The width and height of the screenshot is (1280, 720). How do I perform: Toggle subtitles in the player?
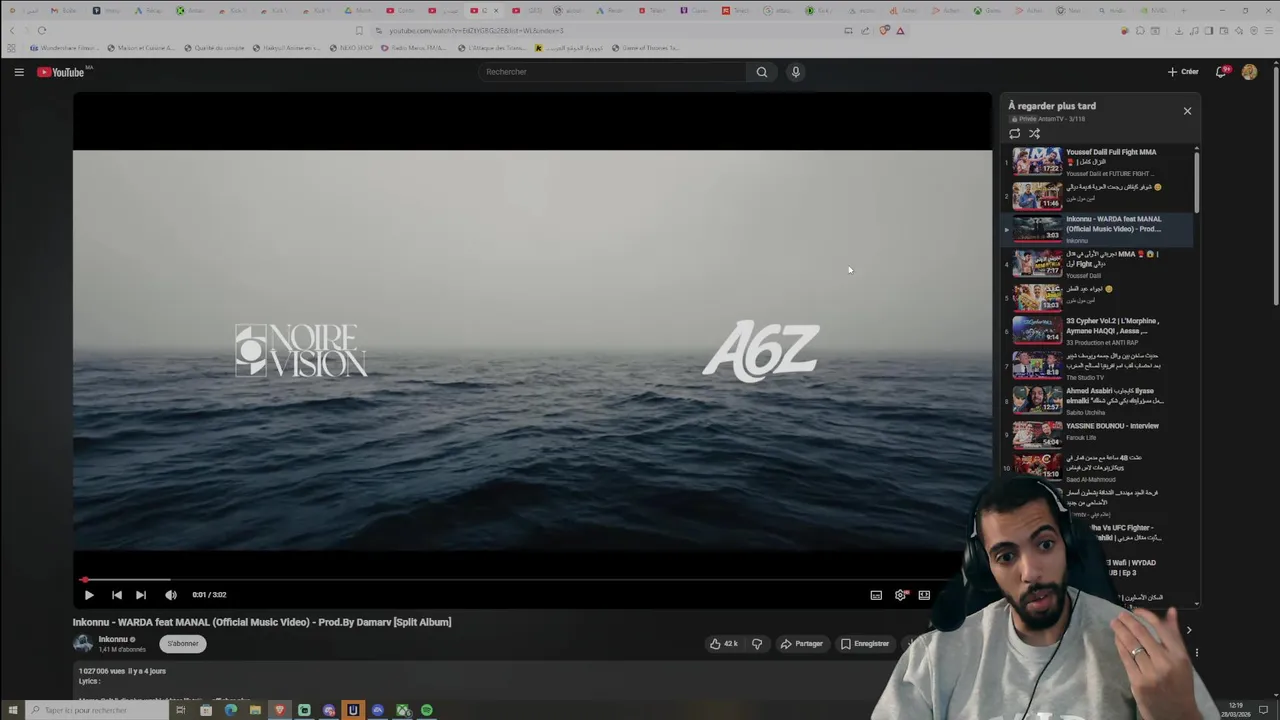click(x=876, y=595)
